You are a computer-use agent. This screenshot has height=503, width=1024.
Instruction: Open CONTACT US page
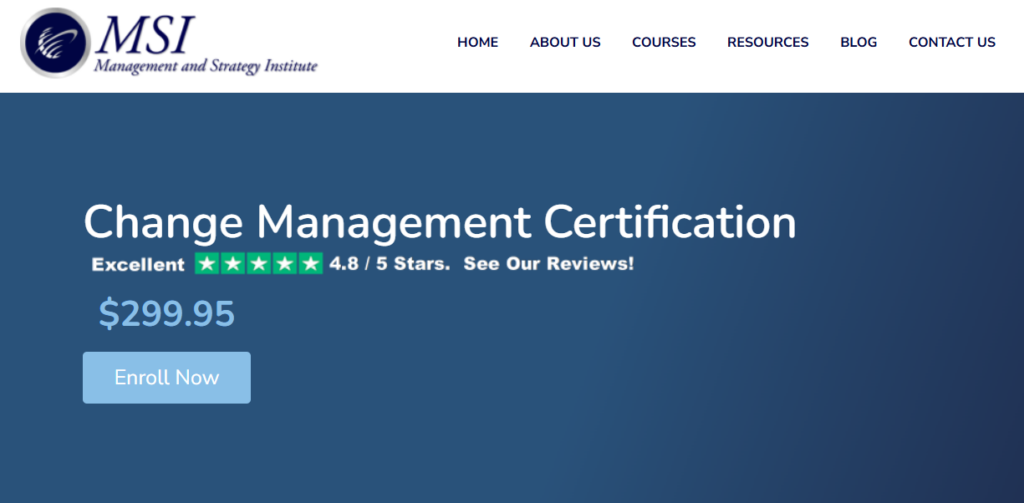pos(952,42)
